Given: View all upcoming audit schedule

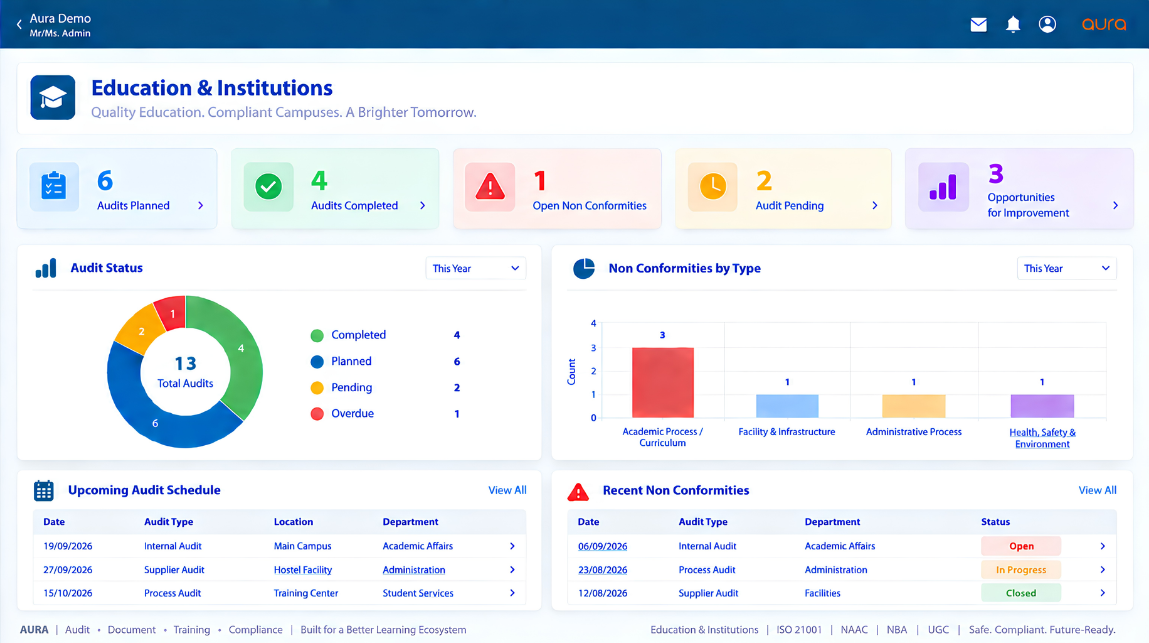Looking at the screenshot, I should [x=507, y=490].
